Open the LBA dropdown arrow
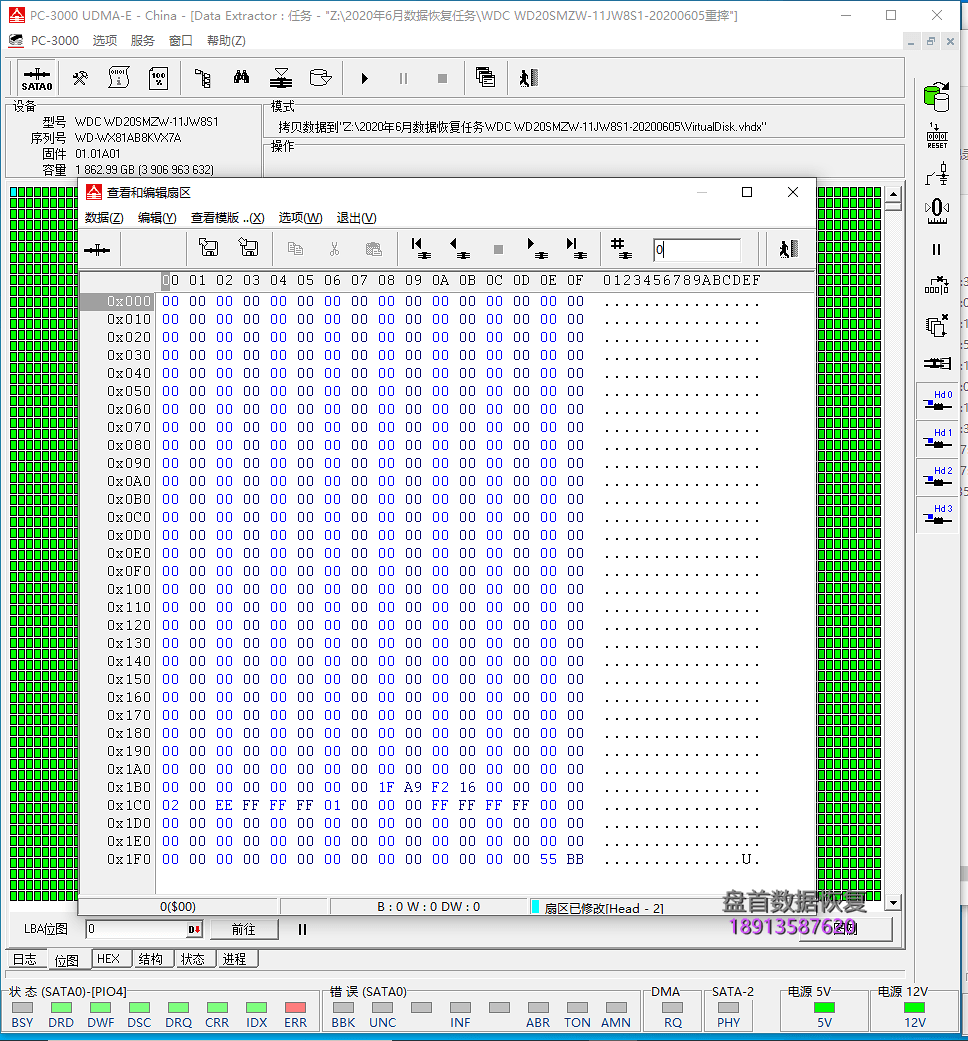 tap(195, 929)
